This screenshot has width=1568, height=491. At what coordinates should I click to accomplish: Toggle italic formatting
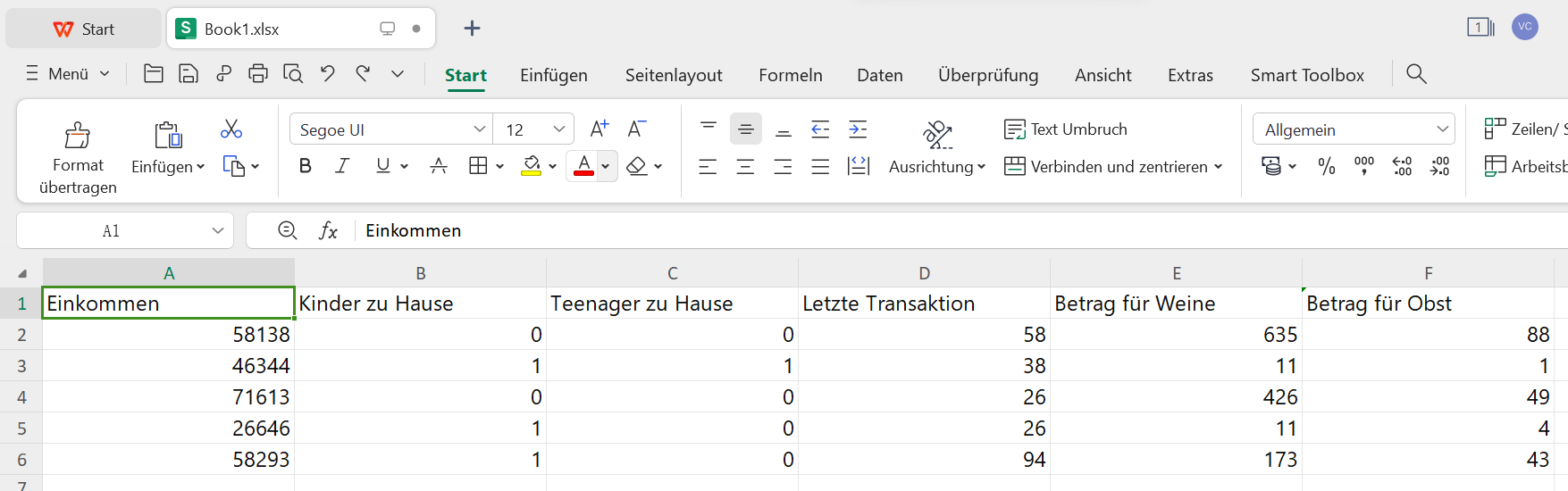pos(342,166)
